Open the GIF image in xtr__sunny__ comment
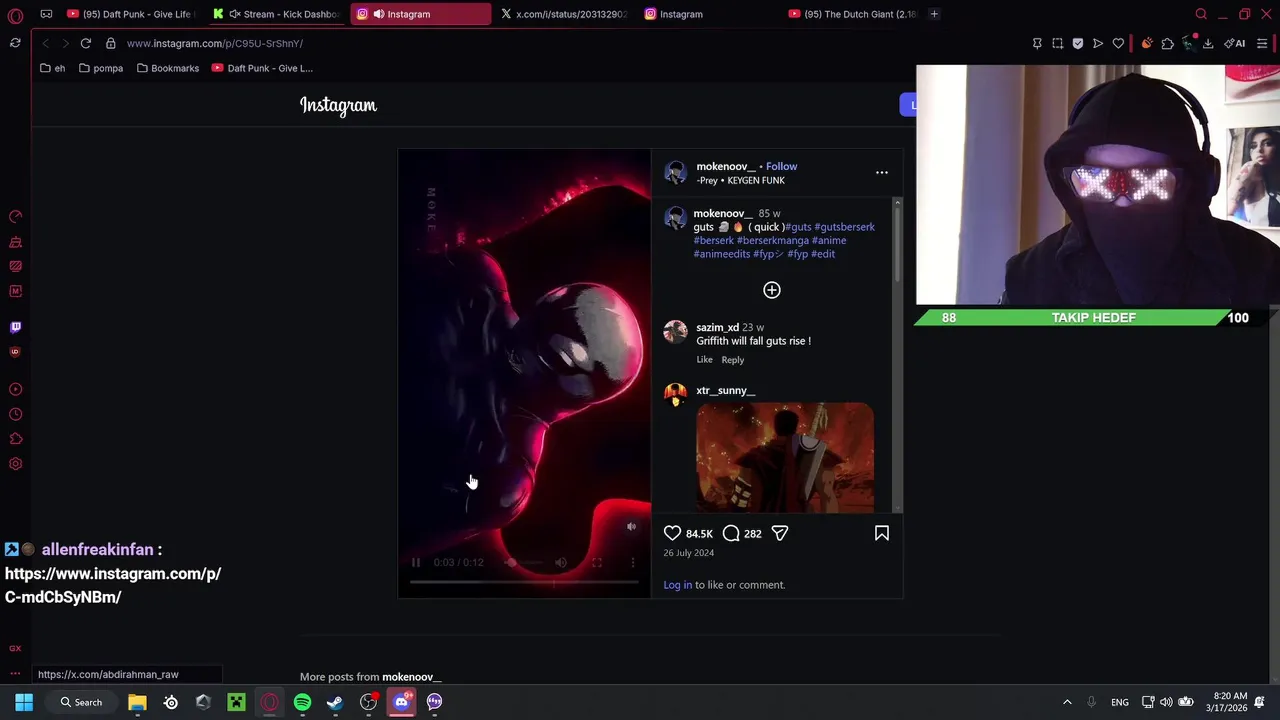This screenshot has width=1280, height=720. pos(784,458)
